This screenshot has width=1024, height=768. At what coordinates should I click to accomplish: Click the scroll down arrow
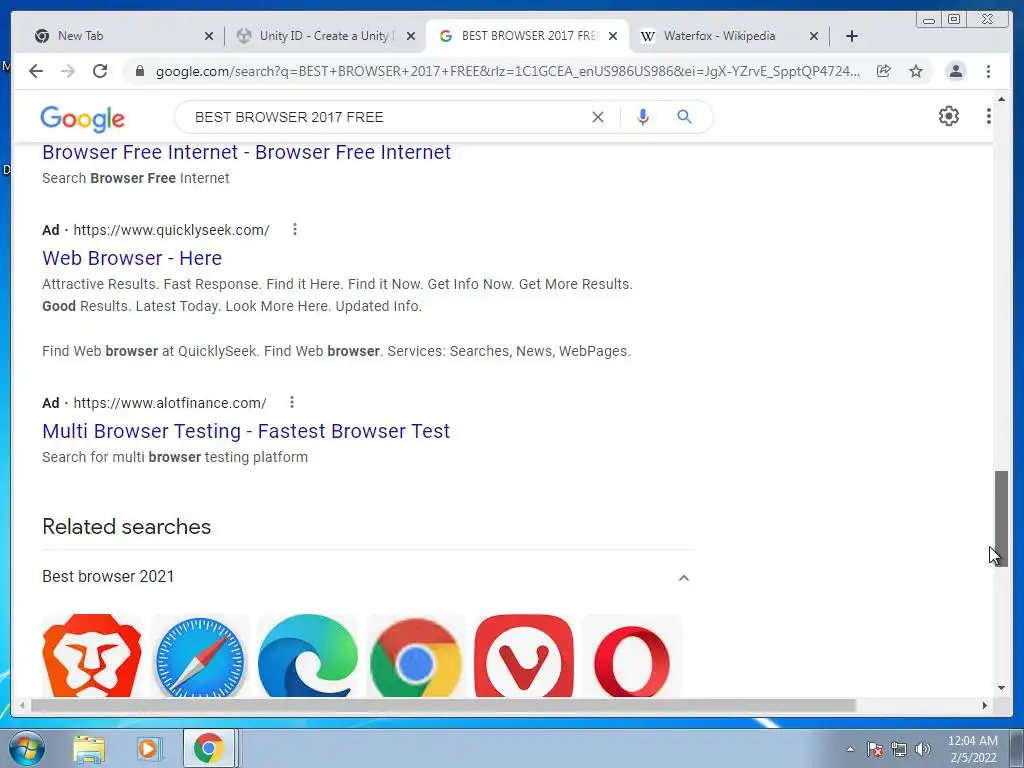pos(1001,688)
